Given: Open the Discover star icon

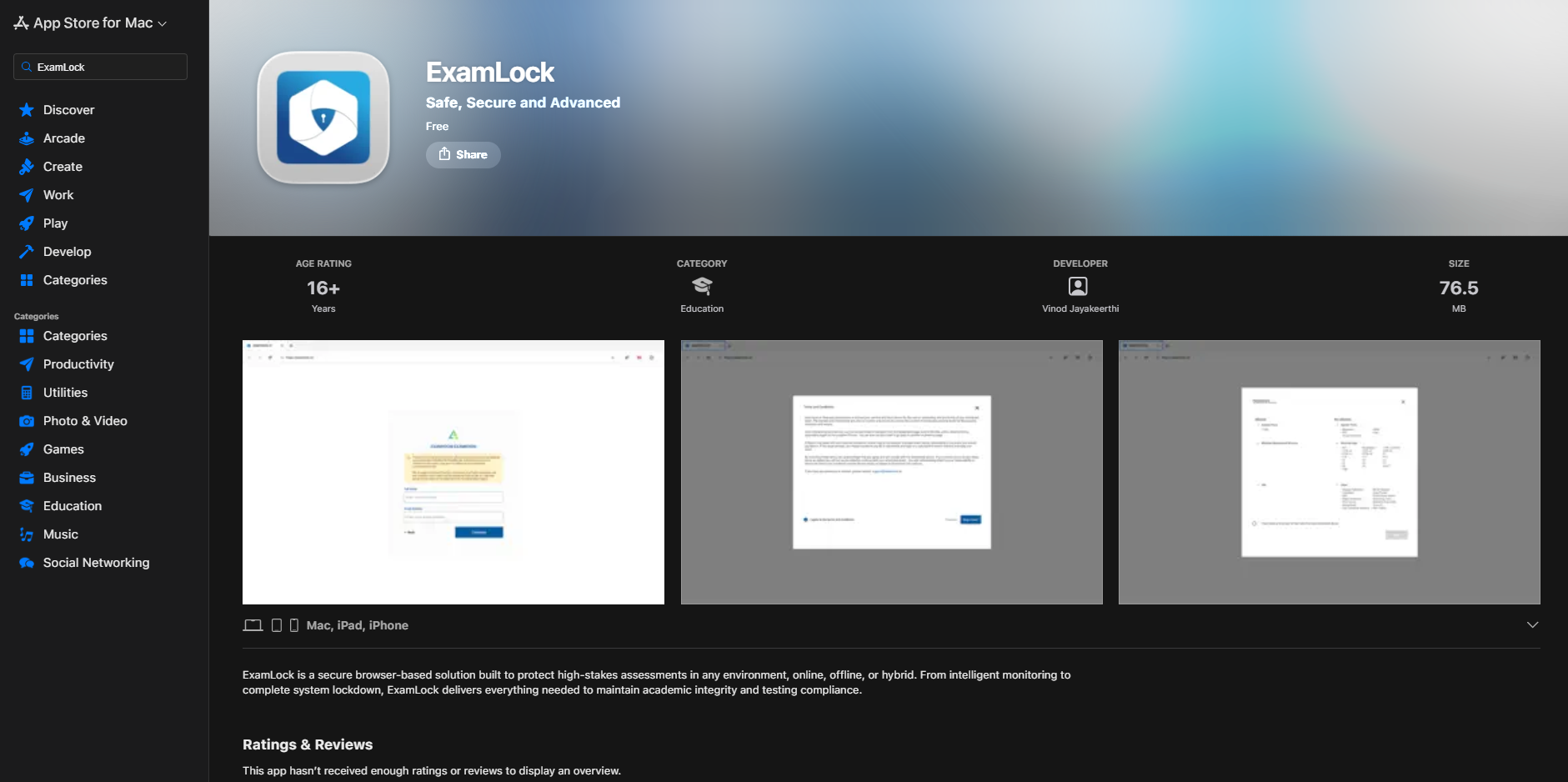Looking at the screenshot, I should (x=27, y=110).
